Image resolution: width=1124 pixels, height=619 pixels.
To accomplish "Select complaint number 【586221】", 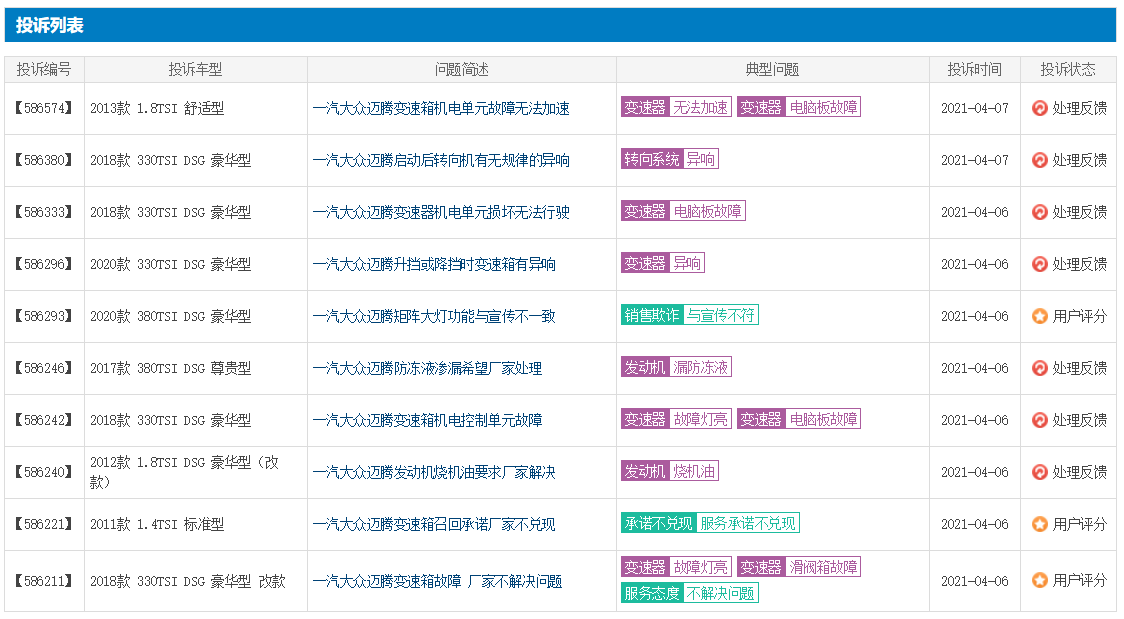I will (44, 524).
